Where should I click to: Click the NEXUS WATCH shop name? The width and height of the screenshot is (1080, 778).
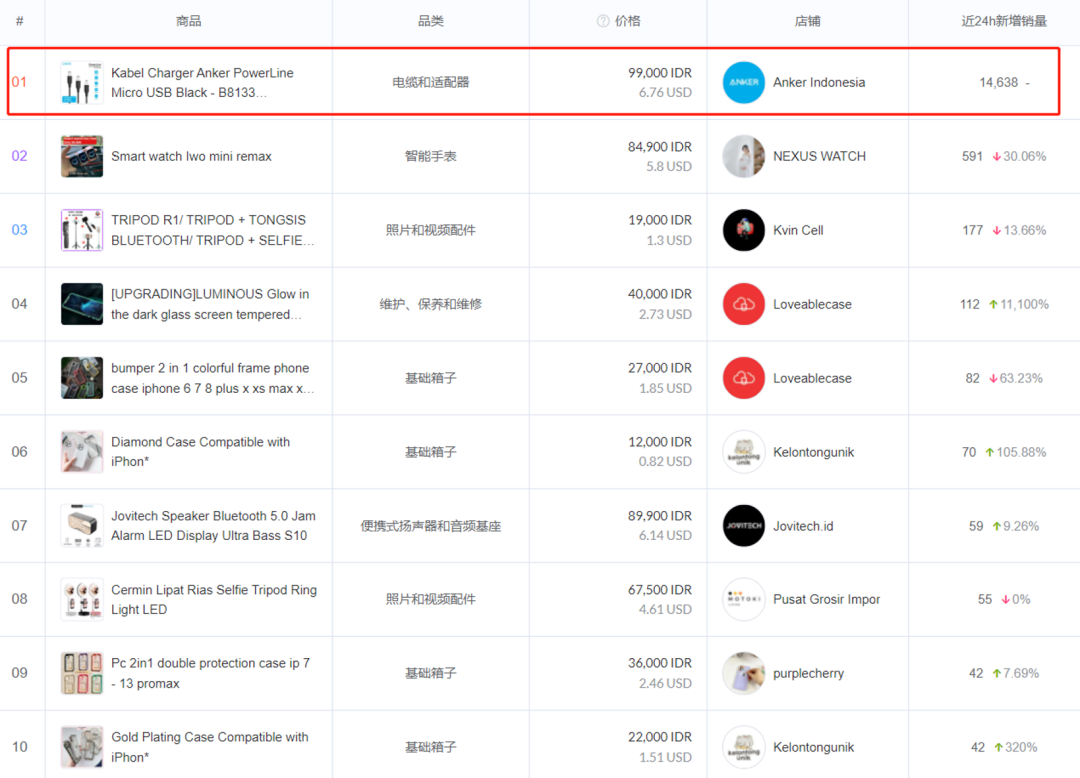pos(819,156)
